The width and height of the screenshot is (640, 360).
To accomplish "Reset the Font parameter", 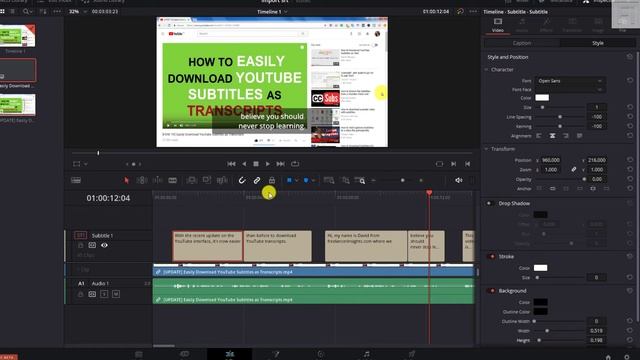I will tap(630, 81).
